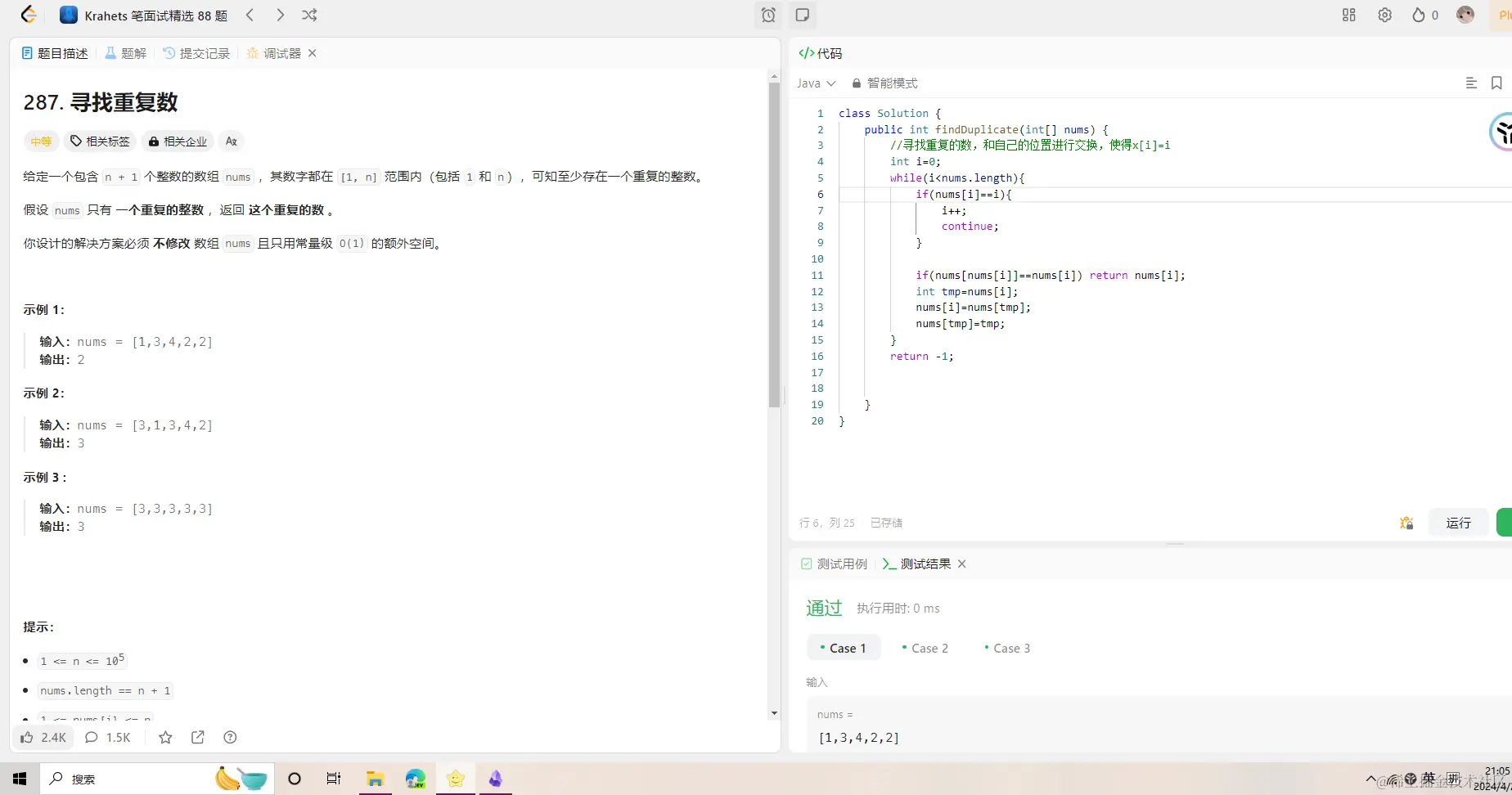Place cursor on code line 6

1175,195
